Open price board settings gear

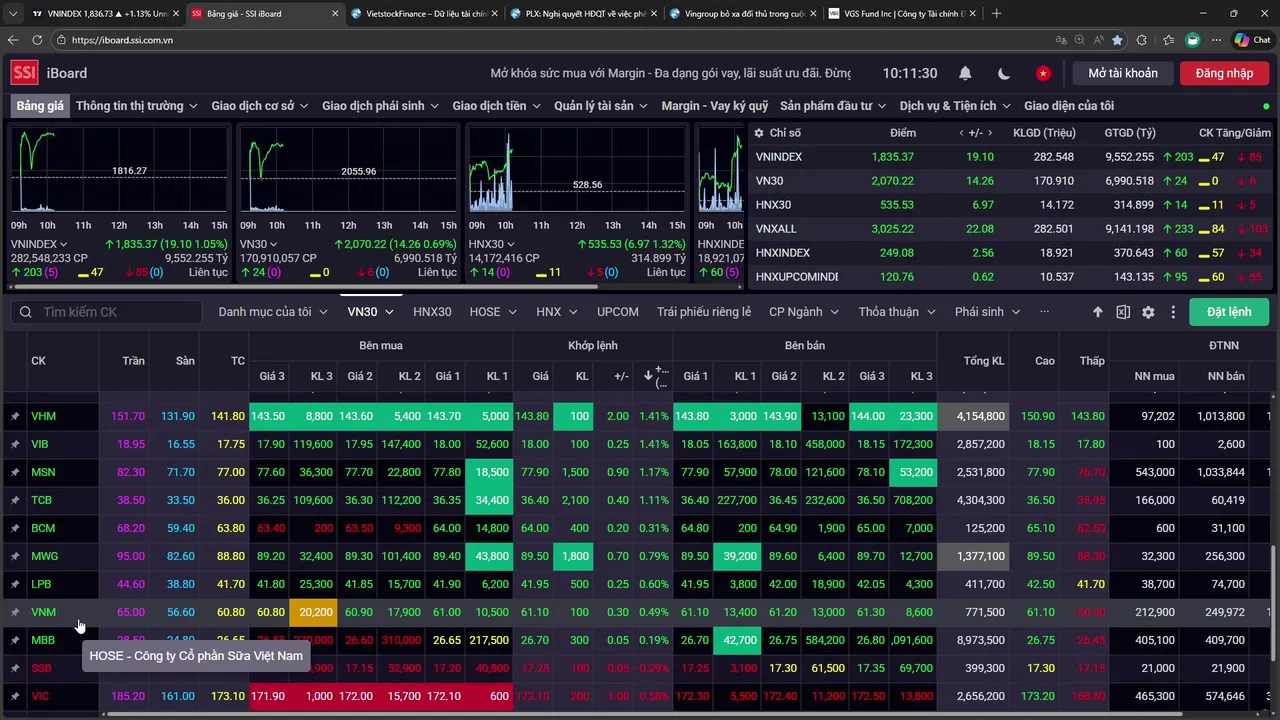[x=1148, y=312]
